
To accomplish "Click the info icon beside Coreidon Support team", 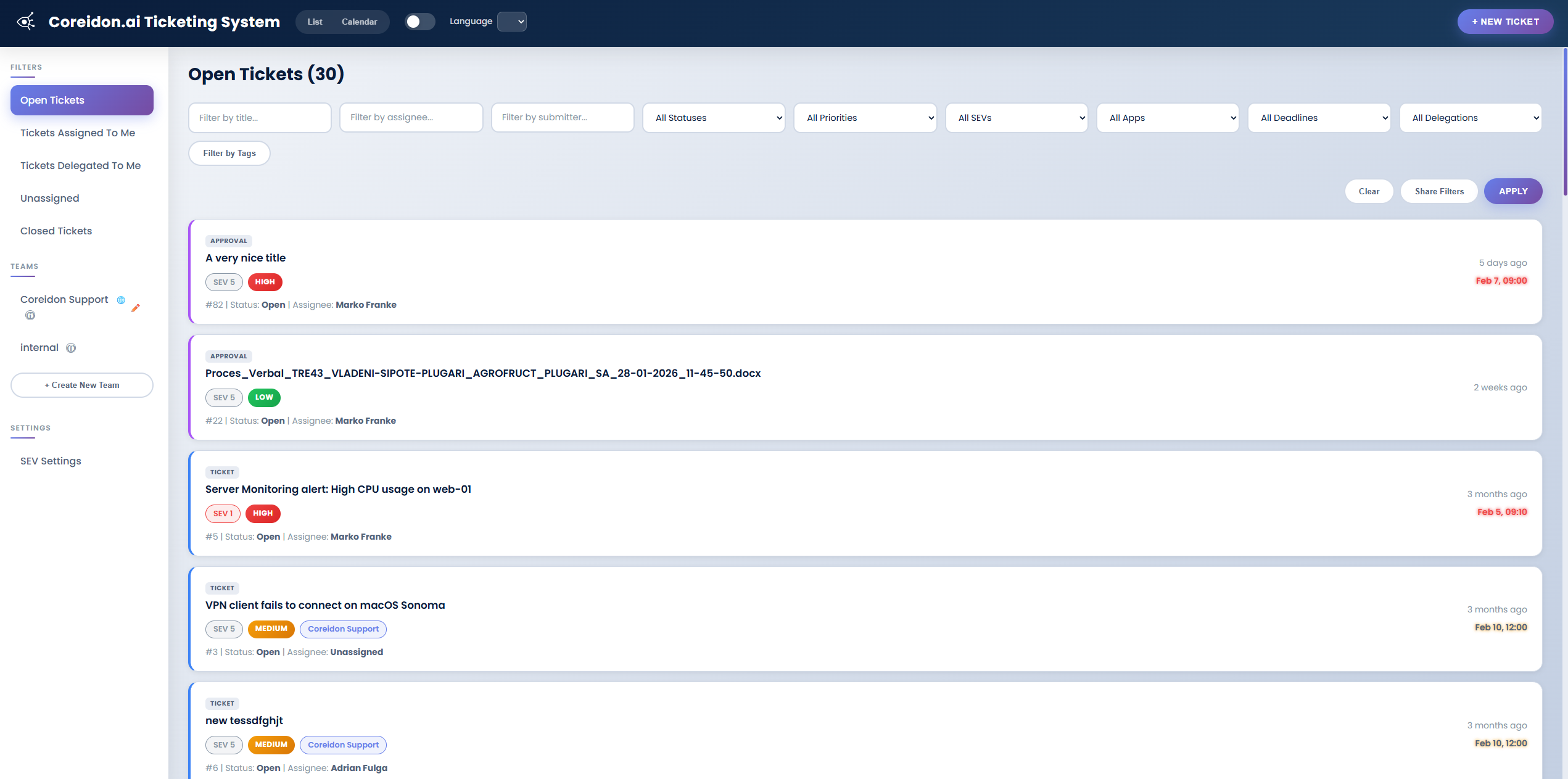I will [30, 315].
